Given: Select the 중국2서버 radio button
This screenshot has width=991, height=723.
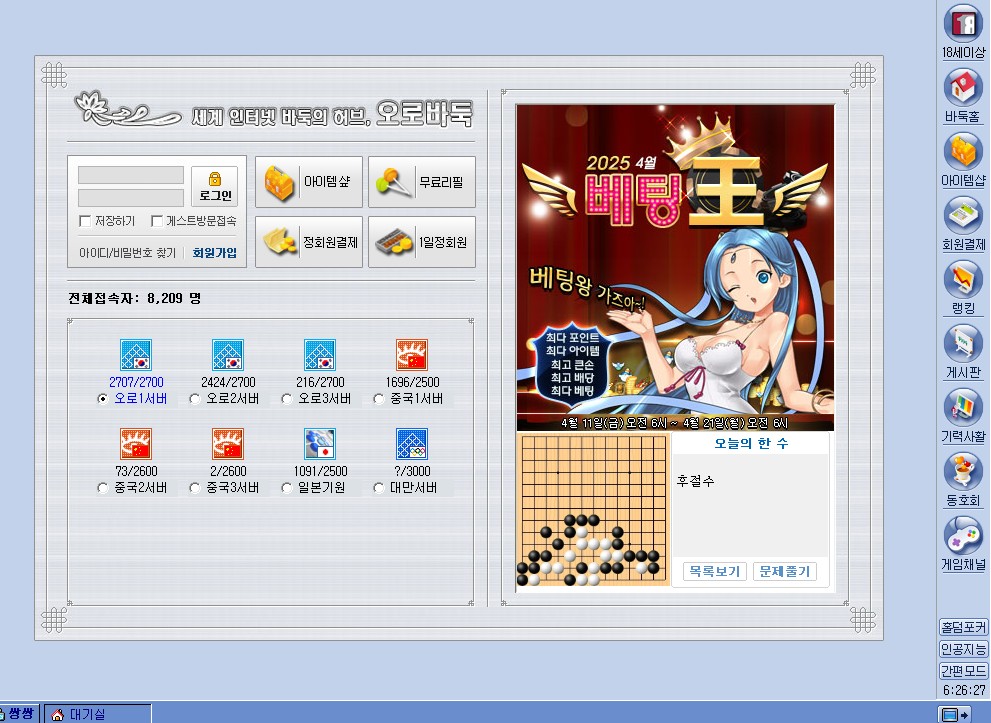Looking at the screenshot, I should (x=102, y=488).
